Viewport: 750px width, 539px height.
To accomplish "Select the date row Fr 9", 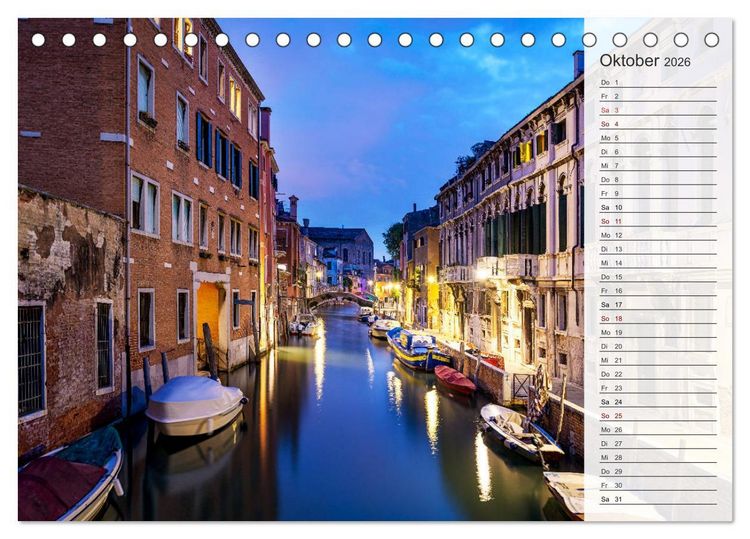I will [658, 193].
